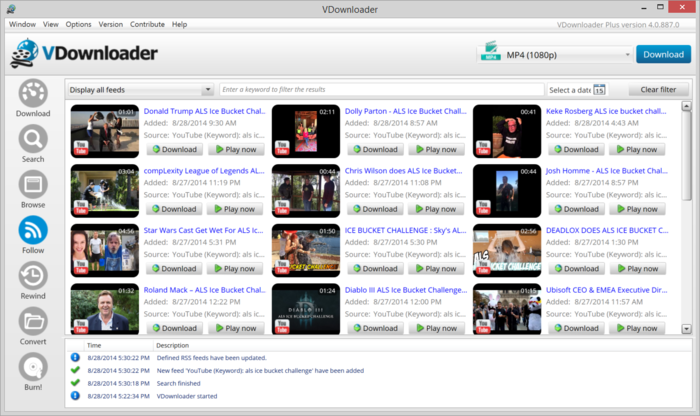This screenshot has width=700, height=416.
Task: Open the Help menu
Action: point(179,24)
